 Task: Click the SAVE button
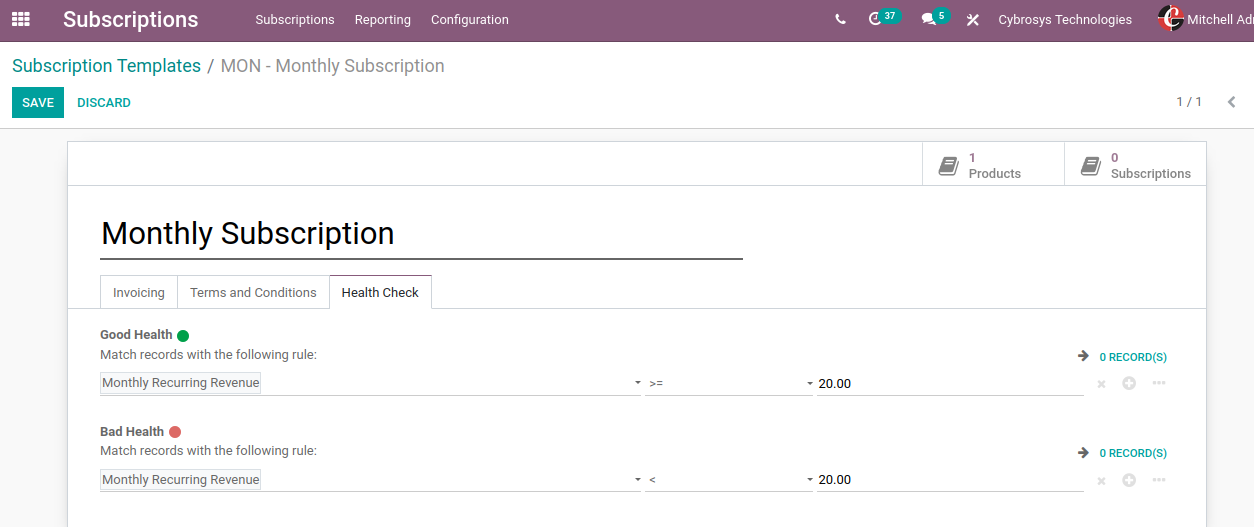tap(38, 103)
